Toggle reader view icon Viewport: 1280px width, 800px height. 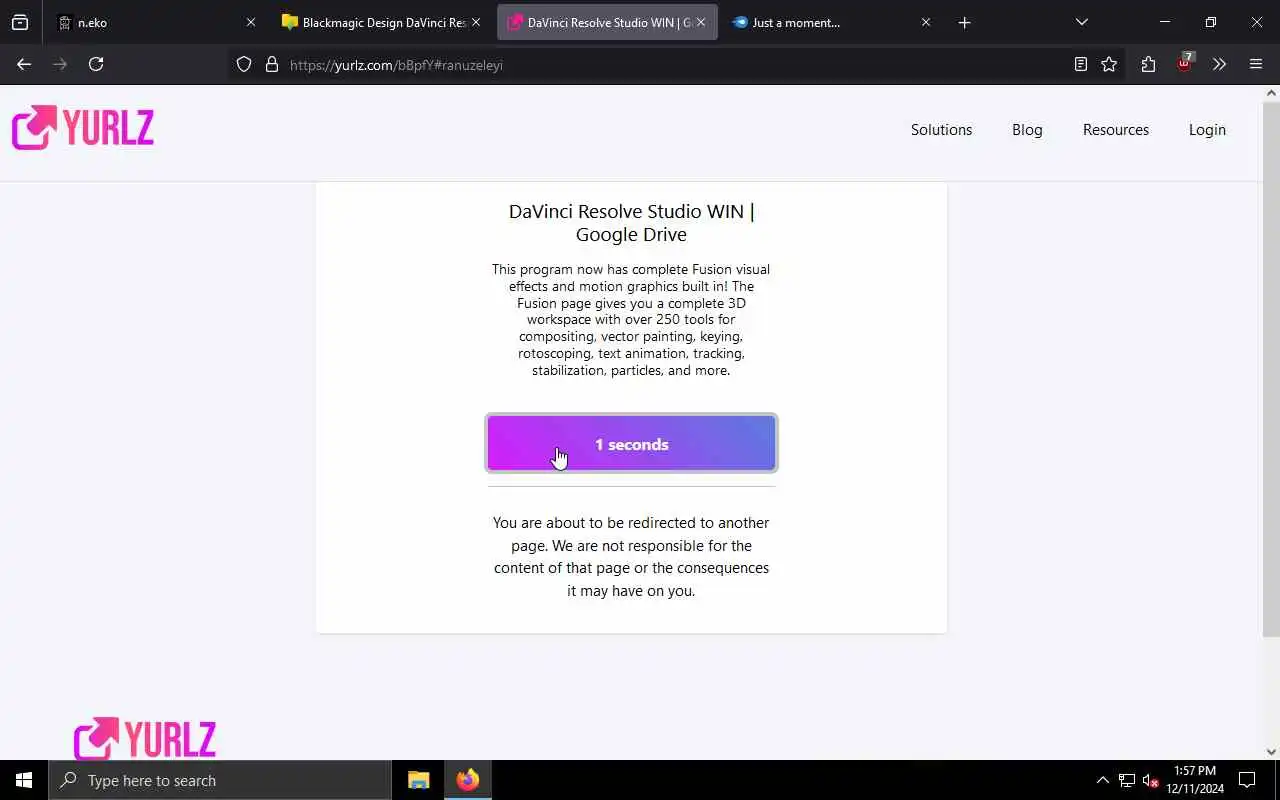pos(1080,64)
